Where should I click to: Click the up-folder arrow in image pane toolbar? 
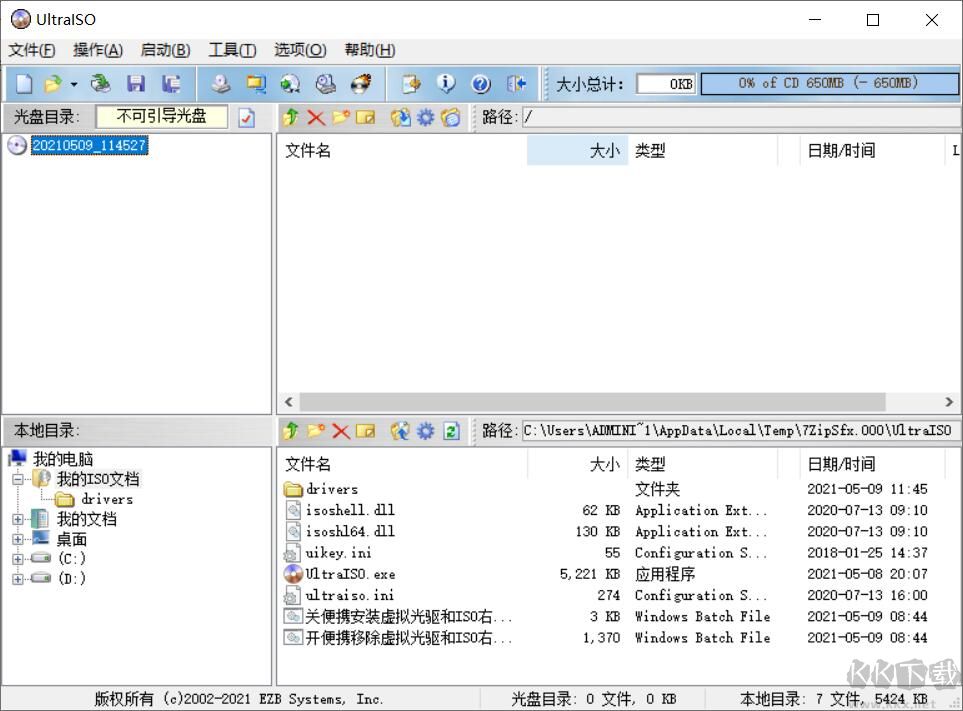(290, 117)
